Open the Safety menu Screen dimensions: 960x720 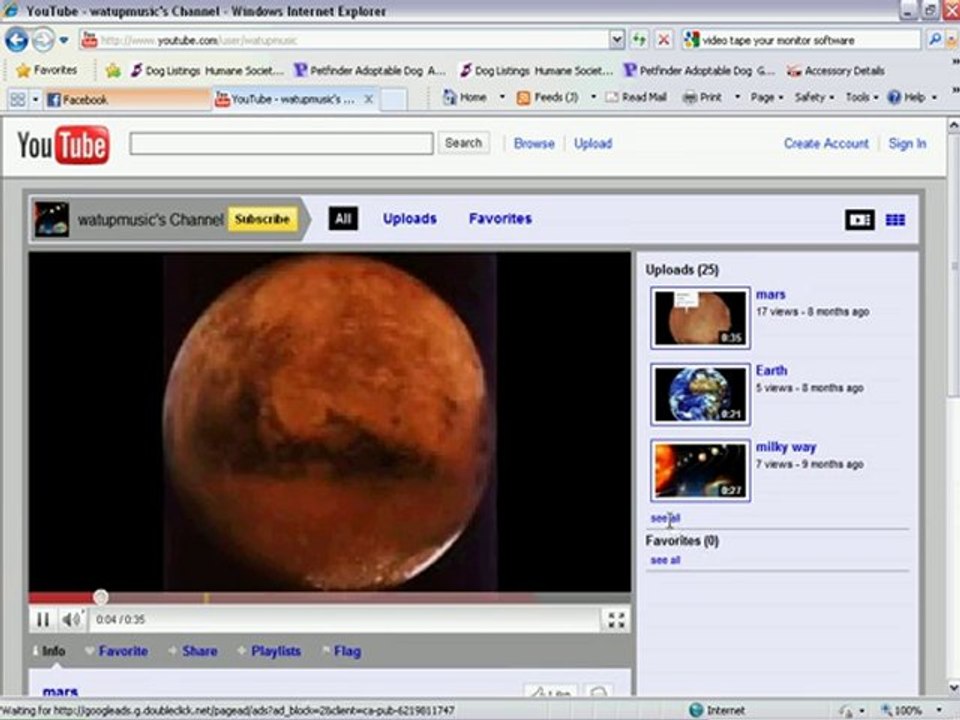(814, 97)
